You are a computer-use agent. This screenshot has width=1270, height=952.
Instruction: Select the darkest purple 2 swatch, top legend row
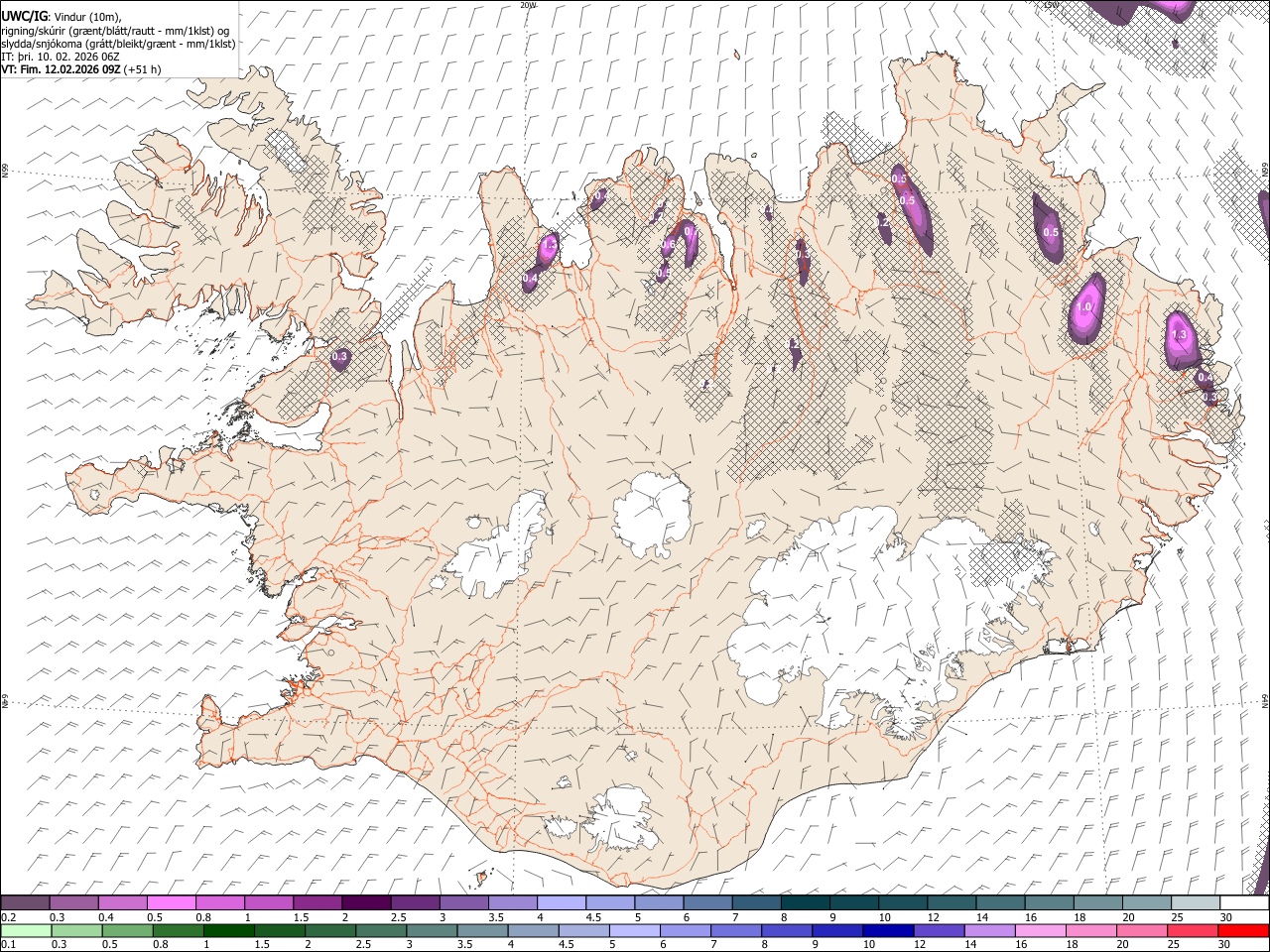(x=366, y=903)
